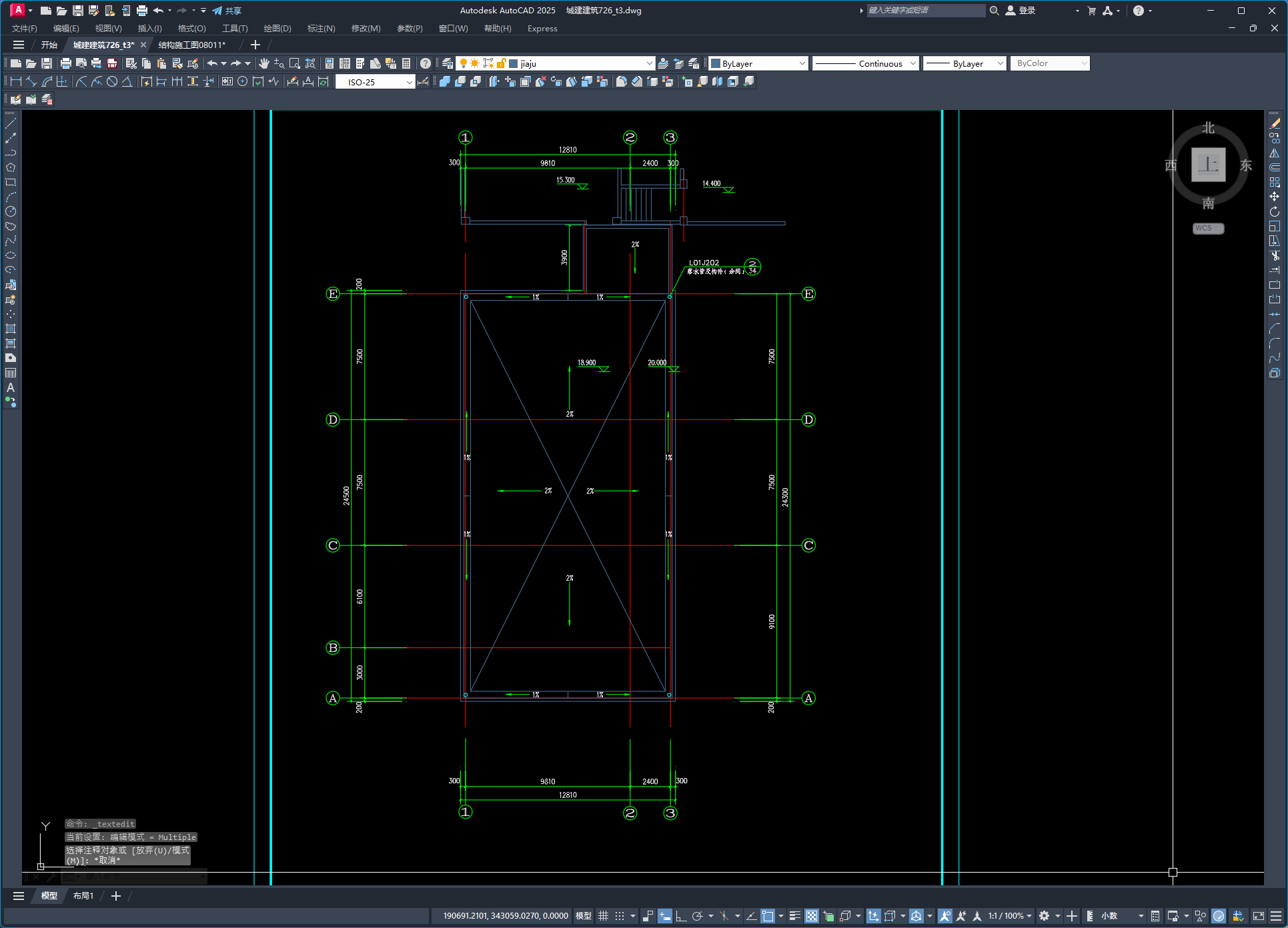The image size is (1288, 928).
Task: Select the Multiline Text tool
Action: click(x=11, y=387)
